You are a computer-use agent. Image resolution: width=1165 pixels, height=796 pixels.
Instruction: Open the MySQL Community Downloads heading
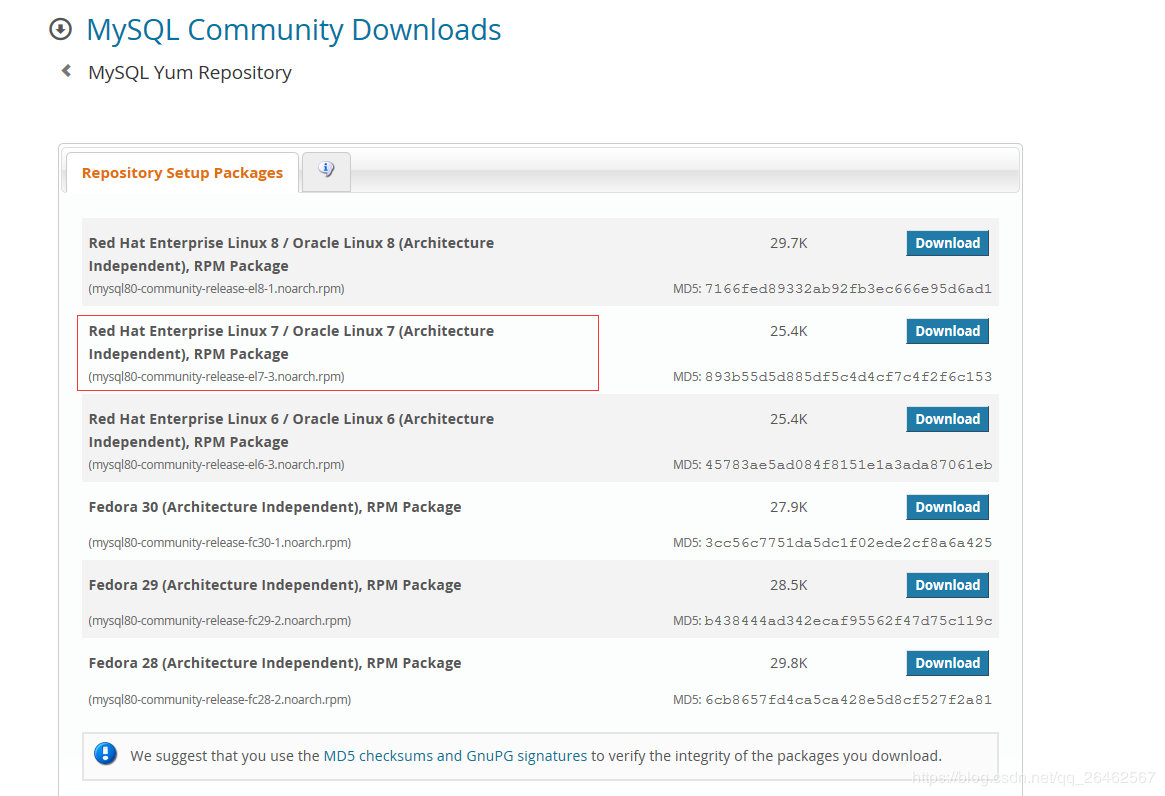[293, 30]
